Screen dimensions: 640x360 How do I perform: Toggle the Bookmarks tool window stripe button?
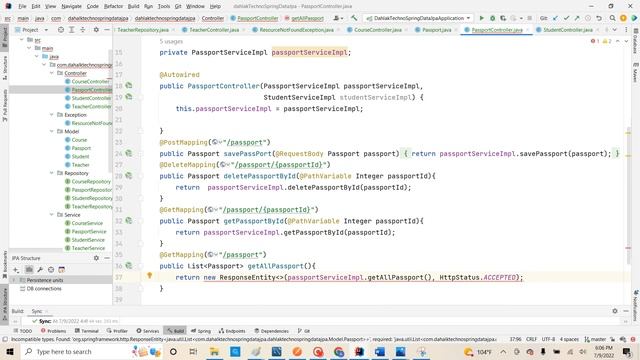4,264
